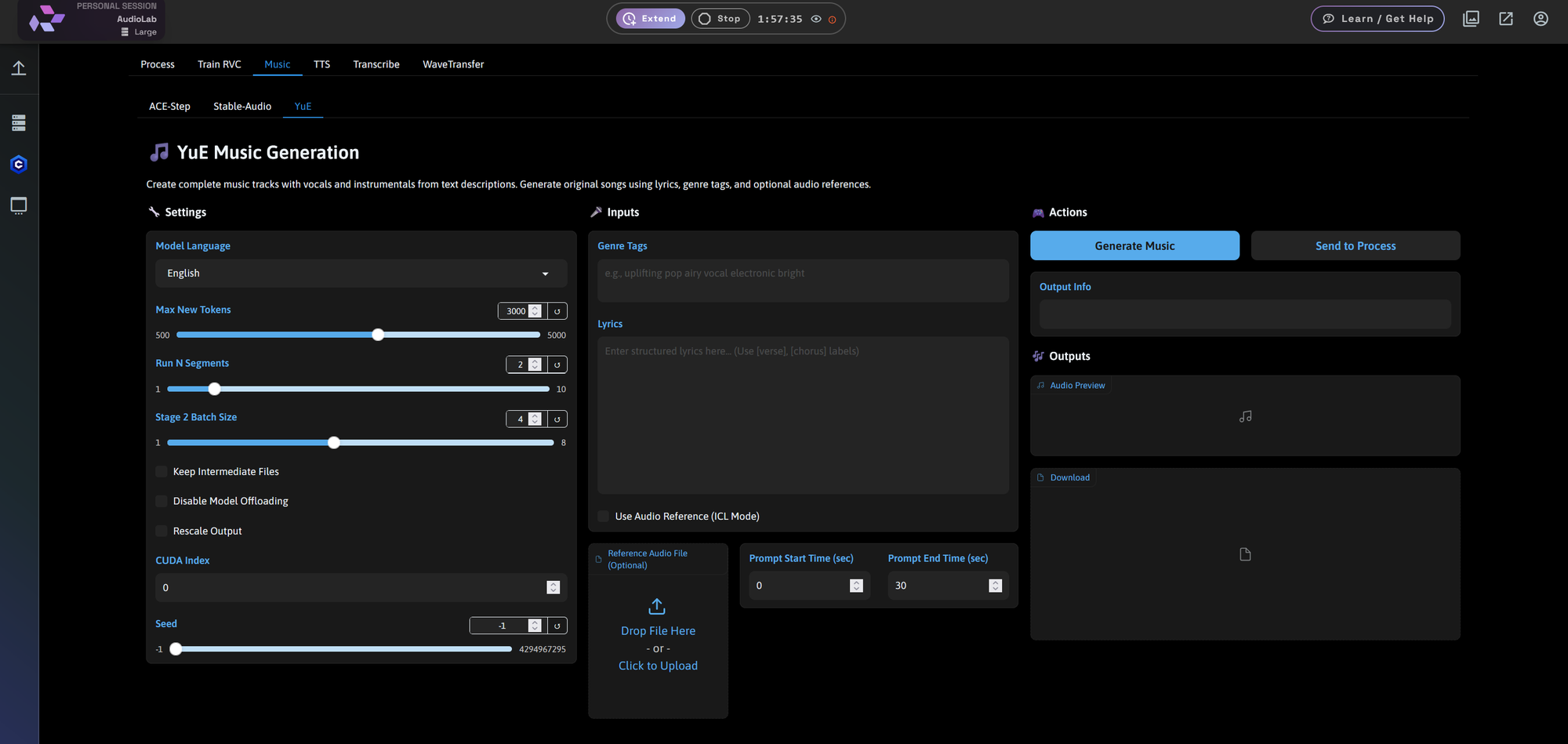Check Disable Model Offloading

161,500
